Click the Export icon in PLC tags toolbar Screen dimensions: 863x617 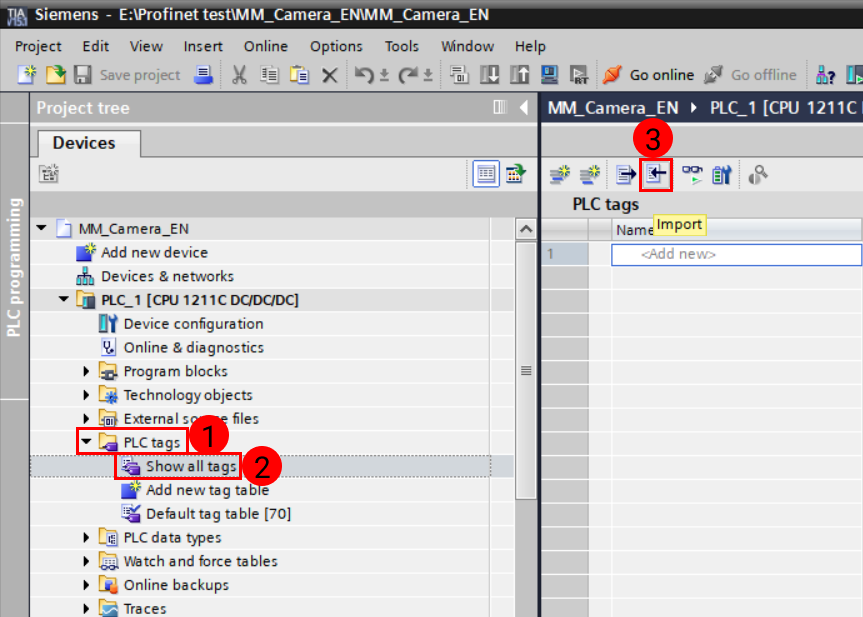pyautogui.click(x=624, y=174)
